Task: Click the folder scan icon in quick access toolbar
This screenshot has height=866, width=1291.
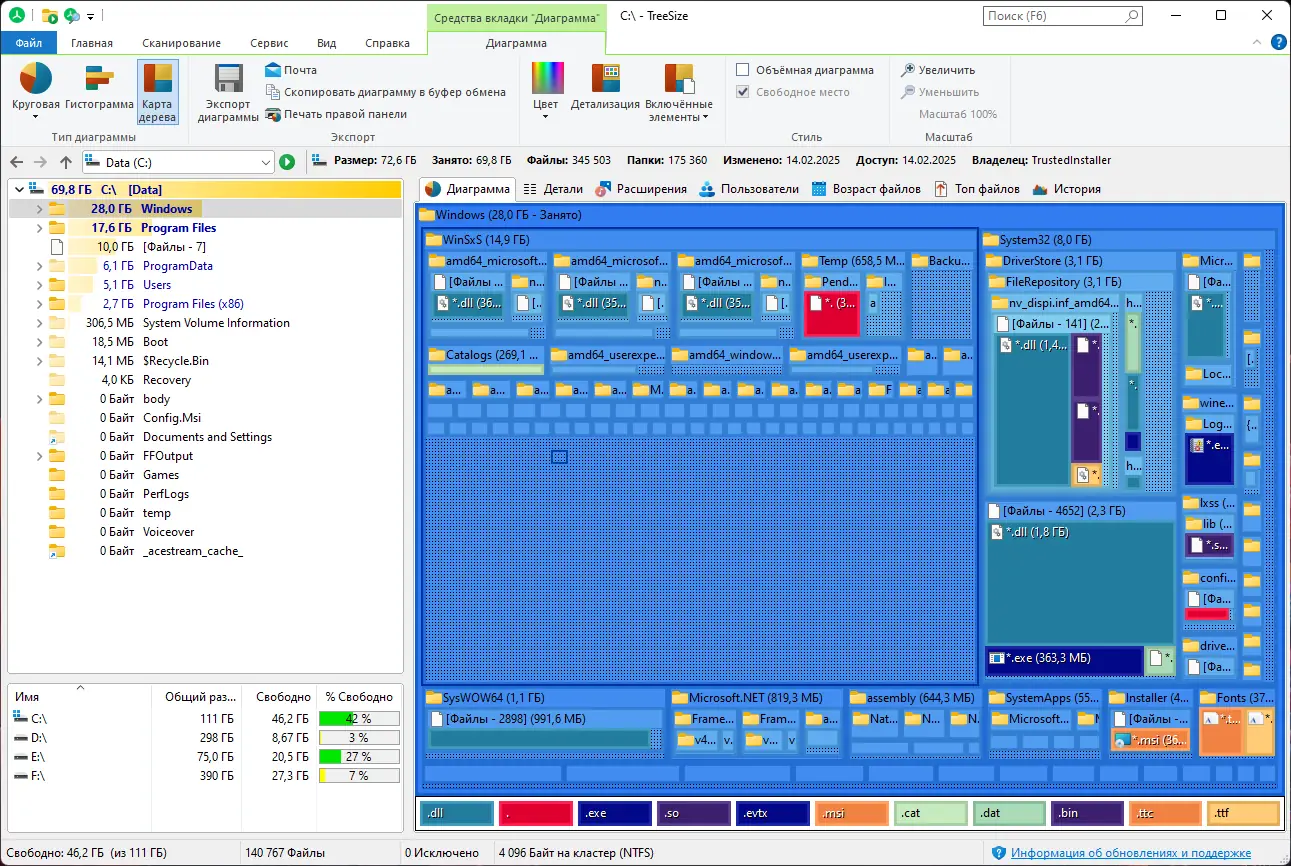Action: click(50, 15)
